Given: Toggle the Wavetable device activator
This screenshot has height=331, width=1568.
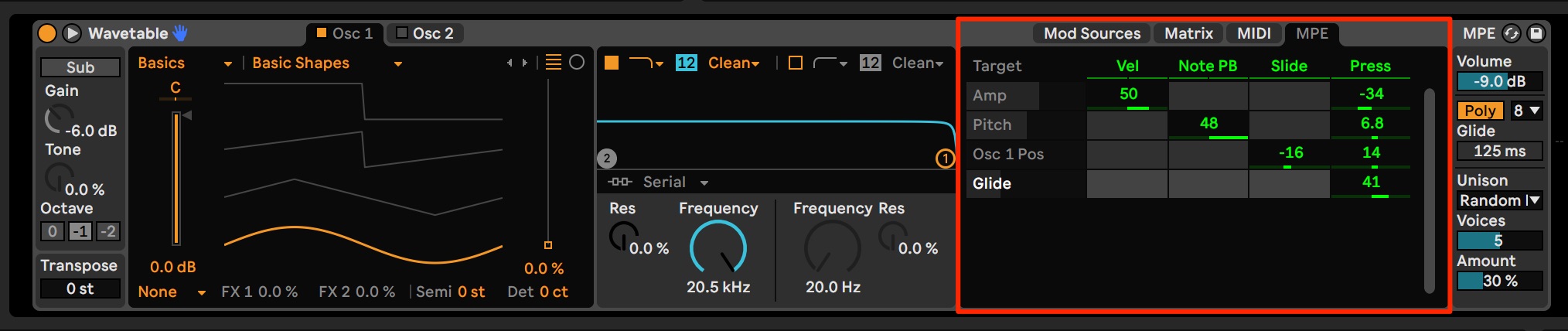Looking at the screenshot, I should tap(47, 33).
